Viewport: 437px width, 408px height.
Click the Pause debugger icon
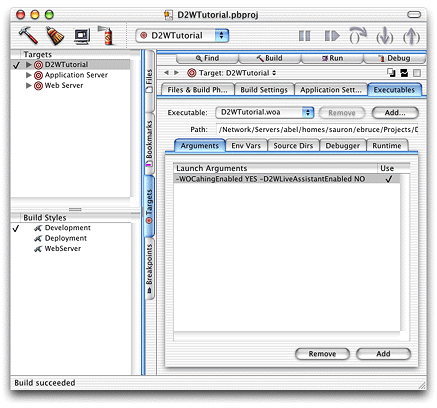[x=304, y=36]
